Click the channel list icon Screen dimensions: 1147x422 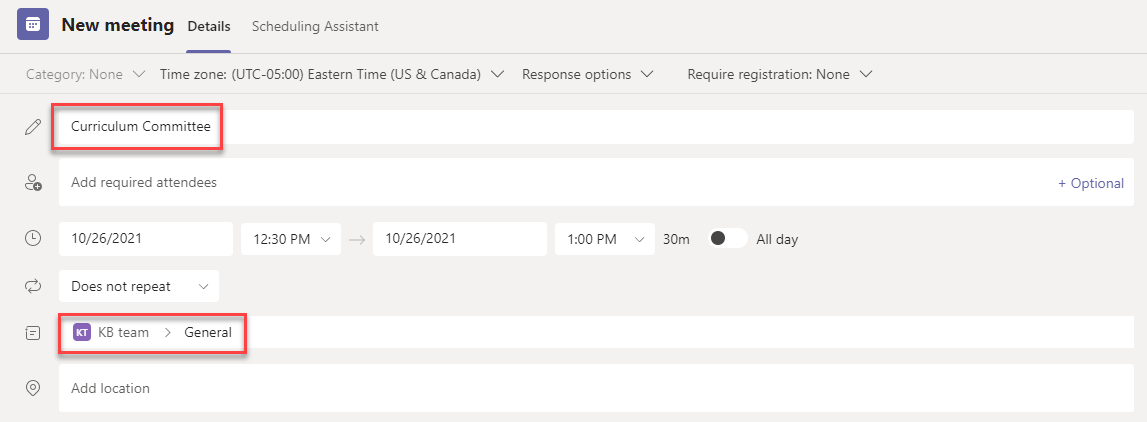click(33, 333)
